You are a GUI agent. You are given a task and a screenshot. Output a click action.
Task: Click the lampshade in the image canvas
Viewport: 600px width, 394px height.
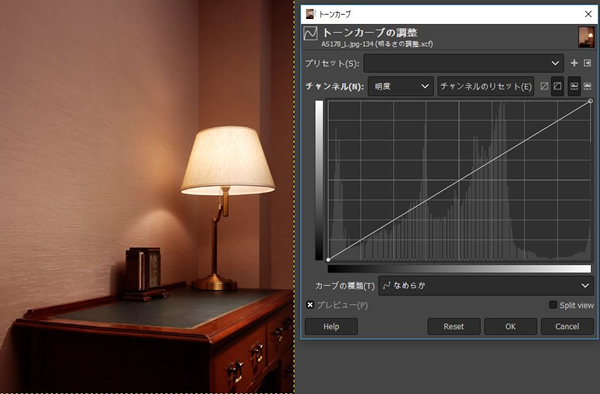tap(228, 160)
